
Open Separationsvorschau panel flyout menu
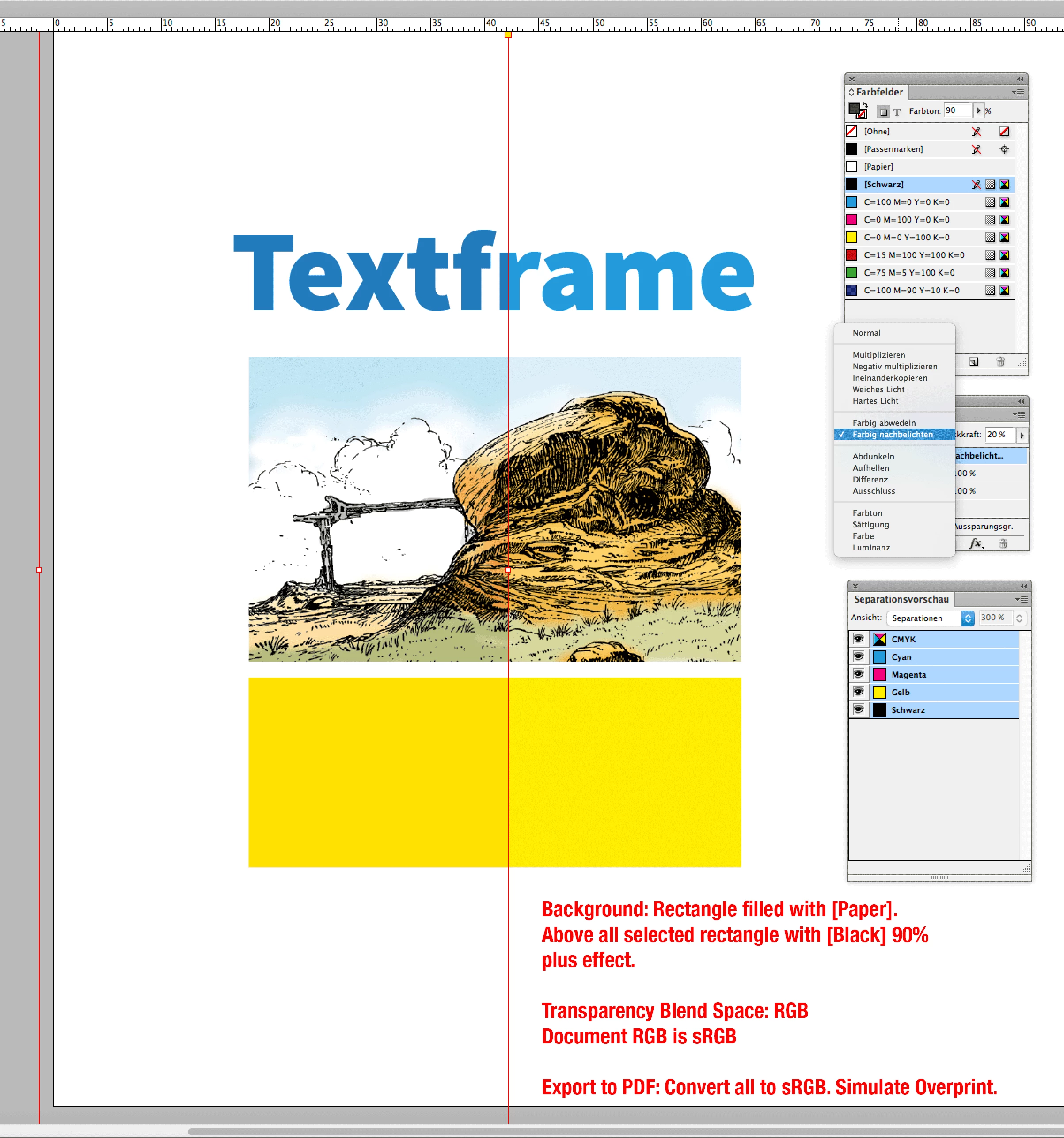[1022, 599]
